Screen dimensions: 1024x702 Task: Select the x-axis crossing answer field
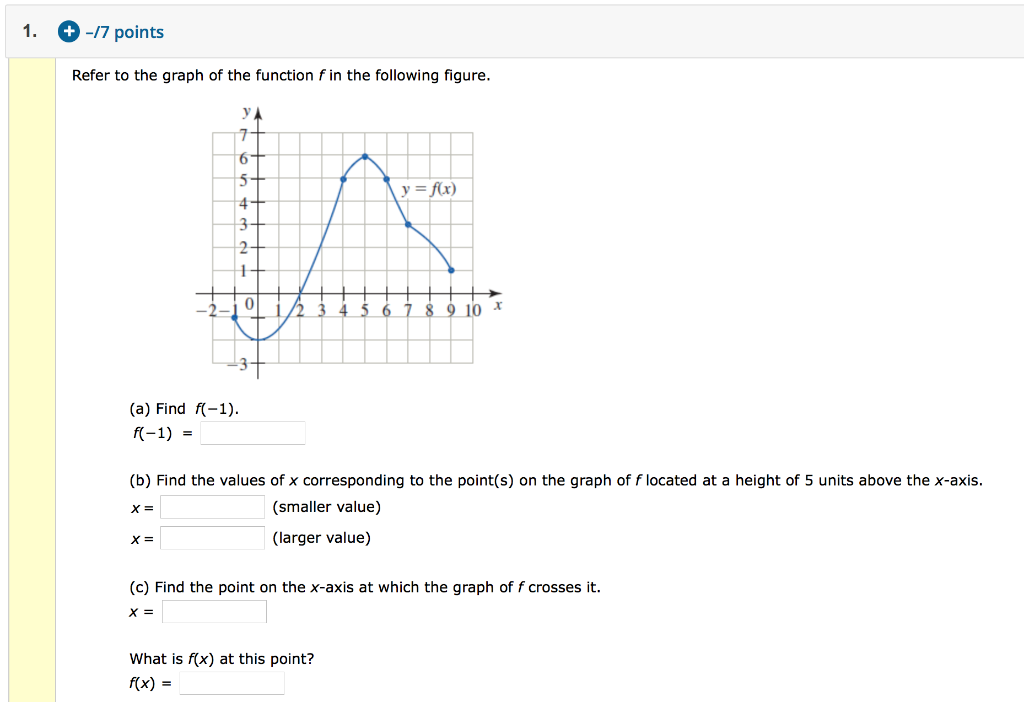point(214,611)
